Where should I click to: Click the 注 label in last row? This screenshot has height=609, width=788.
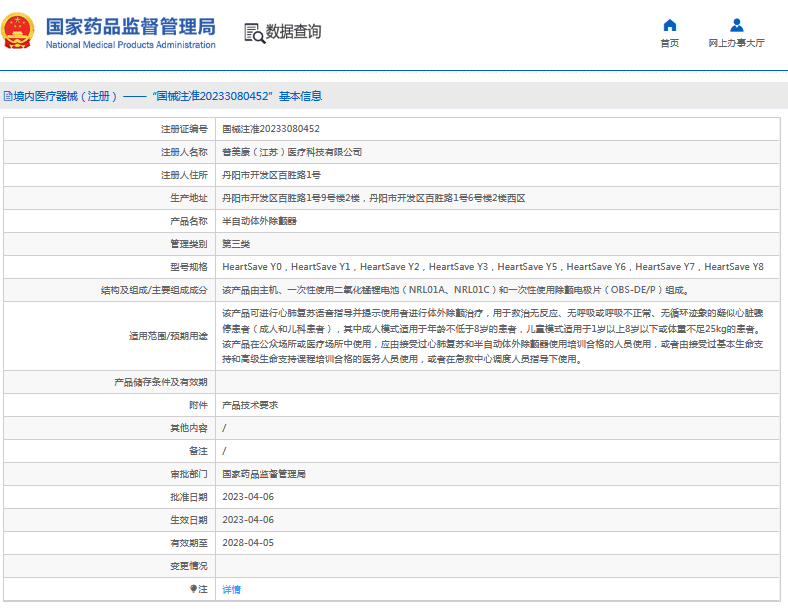[203, 589]
